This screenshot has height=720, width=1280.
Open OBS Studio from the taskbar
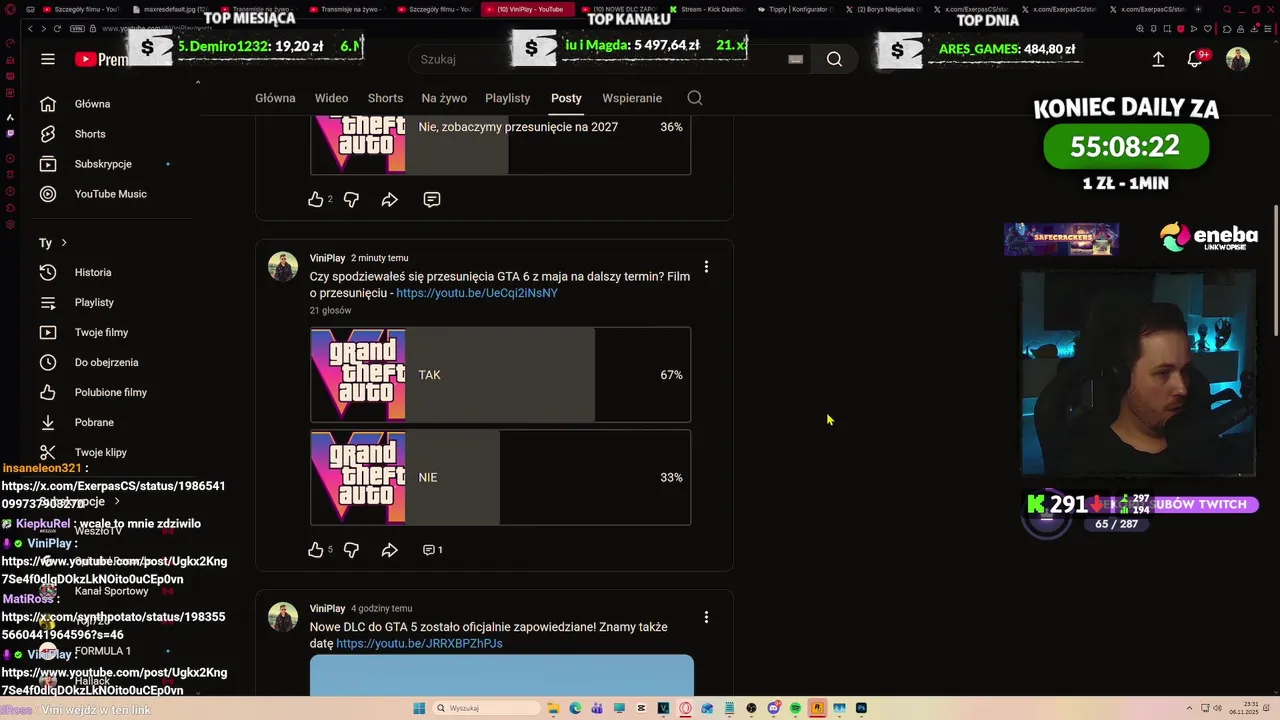coord(751,708)
